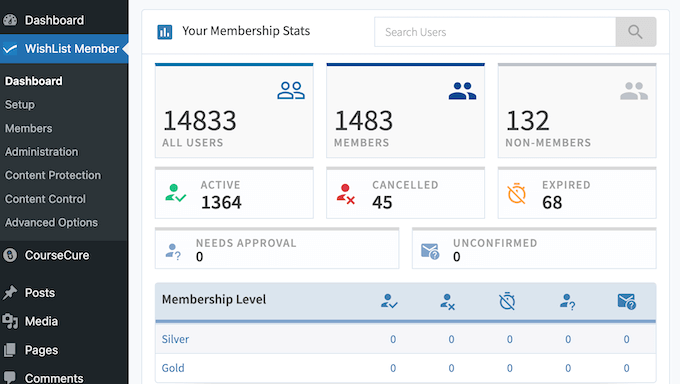Click the Posts pushpin icon
This screenshot has width=680, height=384.
[10, 293]
